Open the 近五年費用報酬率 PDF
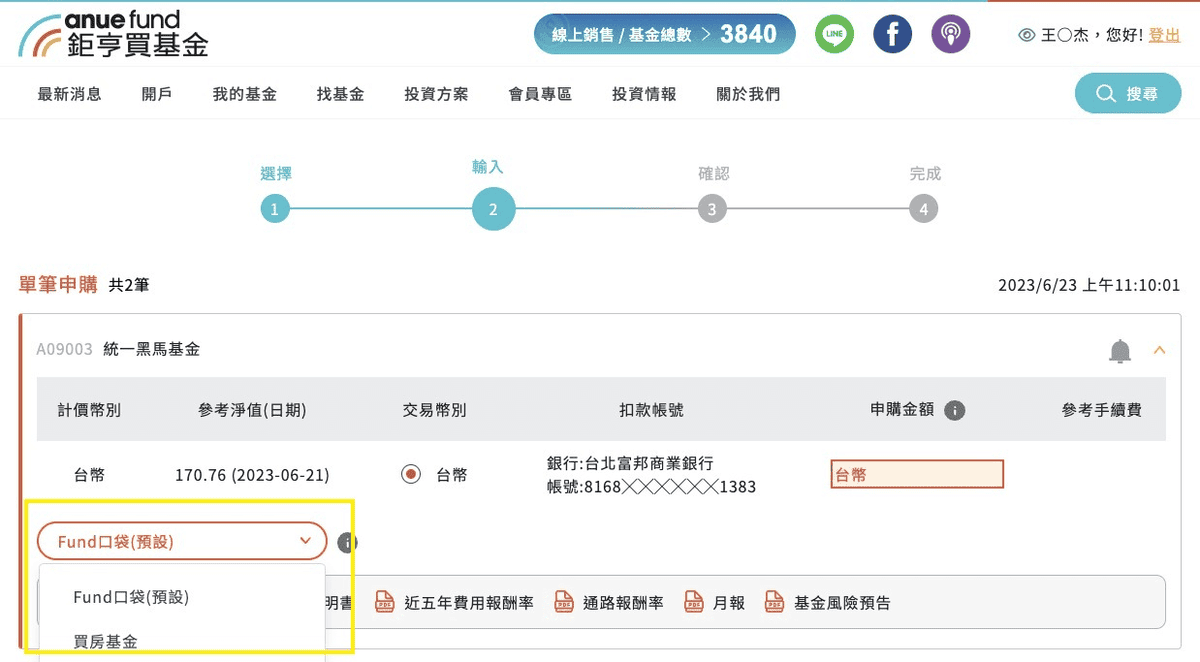The width and height of the screenshot is (1200, 662). tap(454, 602)
